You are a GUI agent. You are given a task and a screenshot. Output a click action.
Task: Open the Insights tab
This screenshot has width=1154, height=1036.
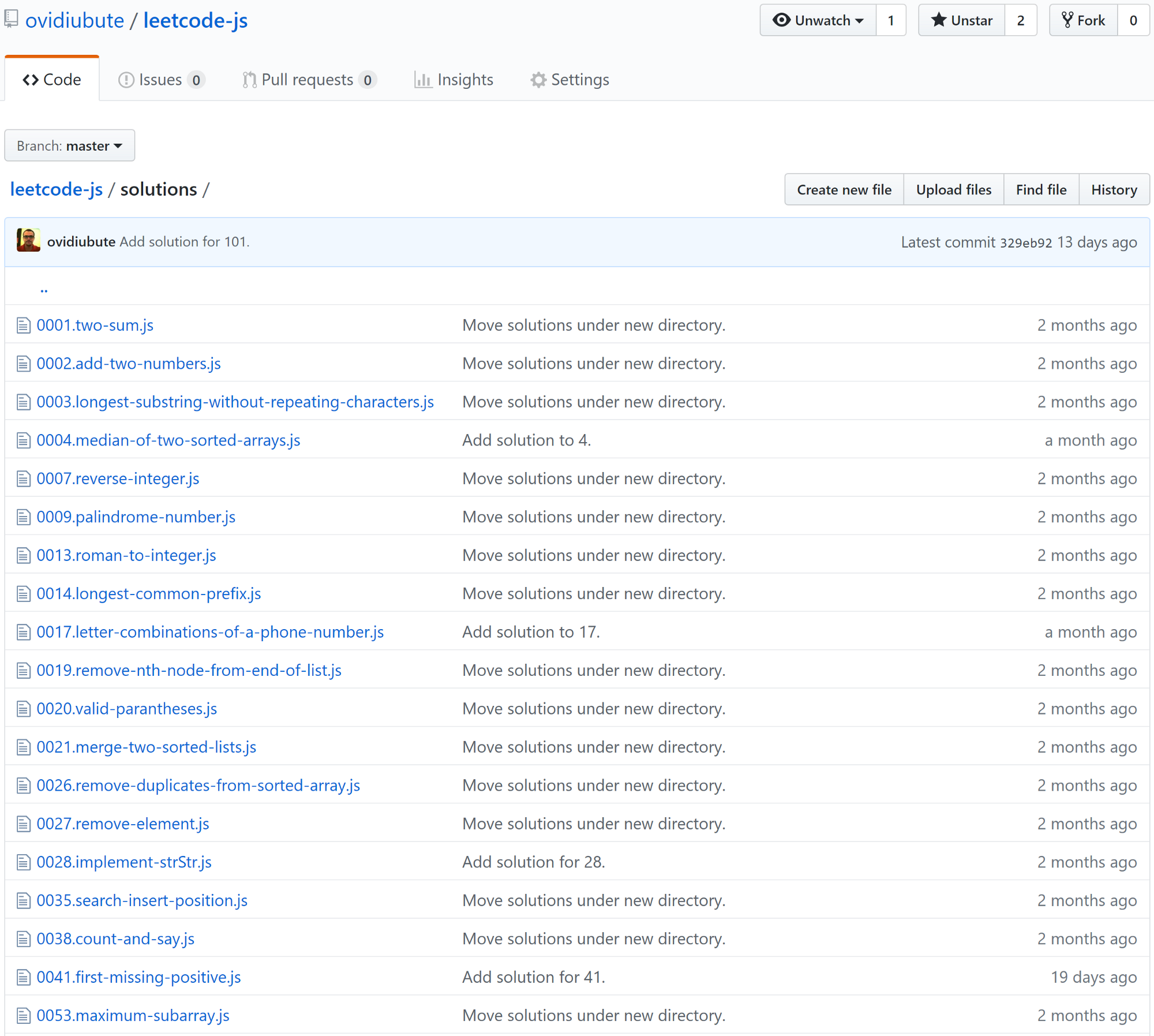[454, 80]
